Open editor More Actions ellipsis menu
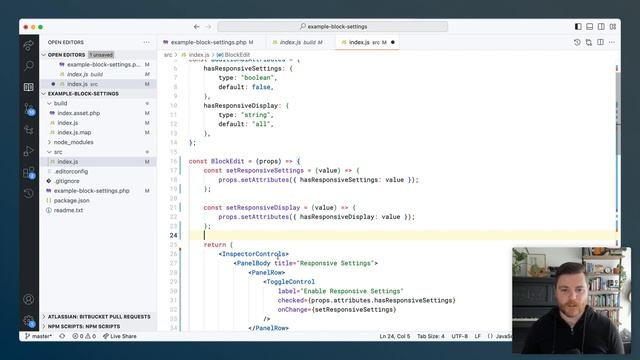Screen dimensions: 640x360 point(612,42)
